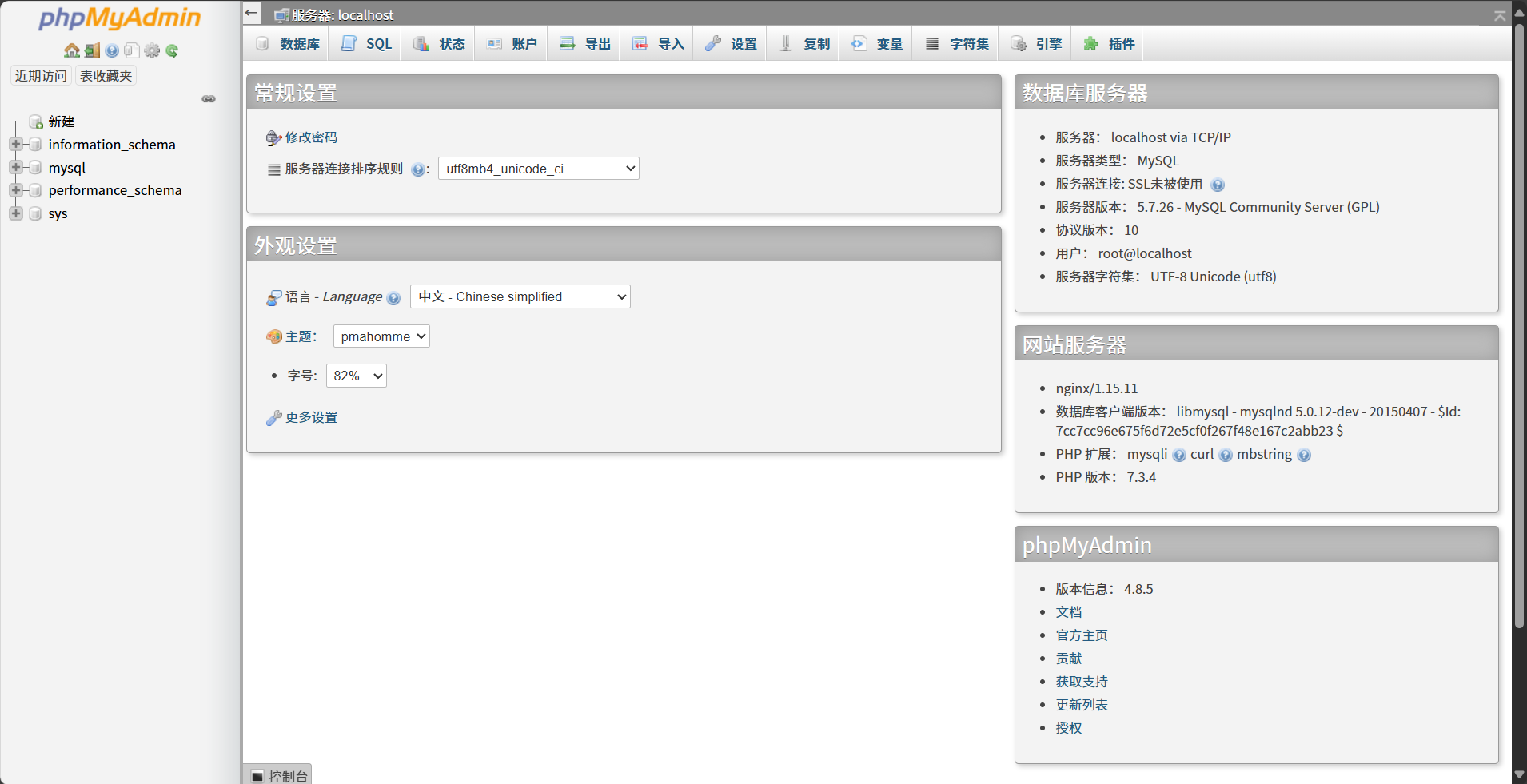Click the 更多设置 more settings link

coord(311,418)
